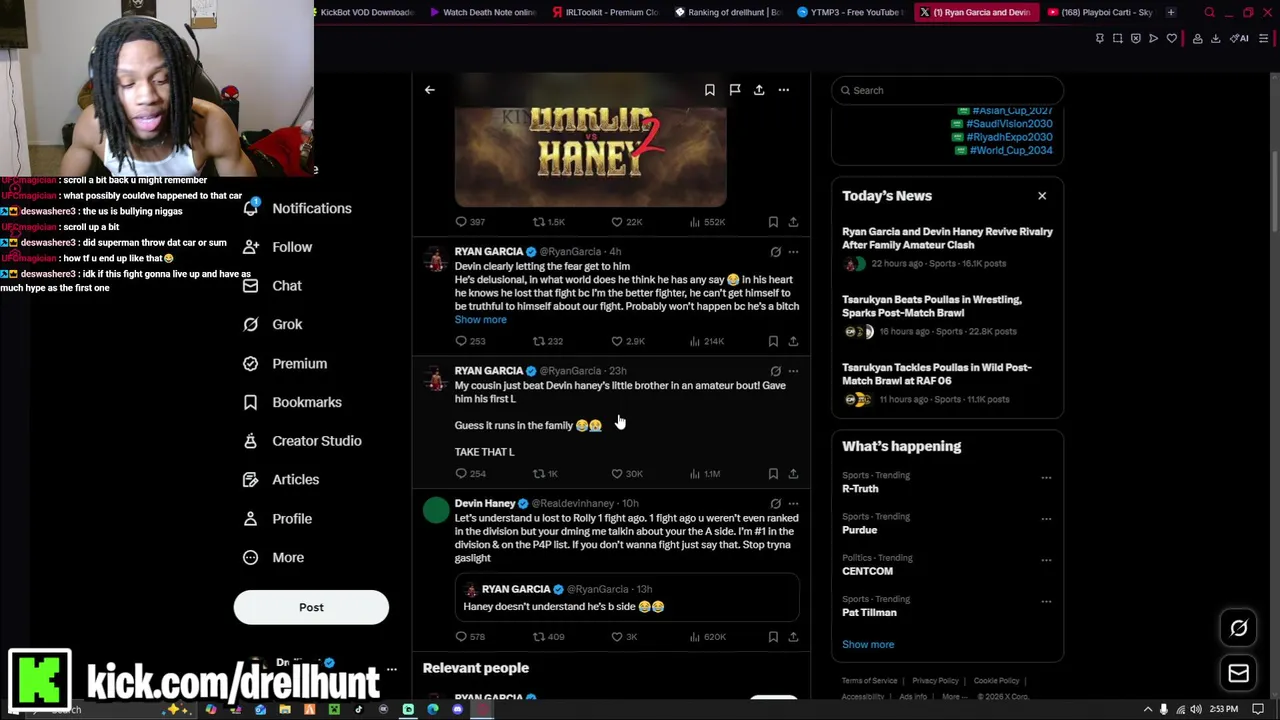
Task: Open quoted 'Haney doesn't understand he's b side' post
Action: pyautogui.click(x=626, y=598)
